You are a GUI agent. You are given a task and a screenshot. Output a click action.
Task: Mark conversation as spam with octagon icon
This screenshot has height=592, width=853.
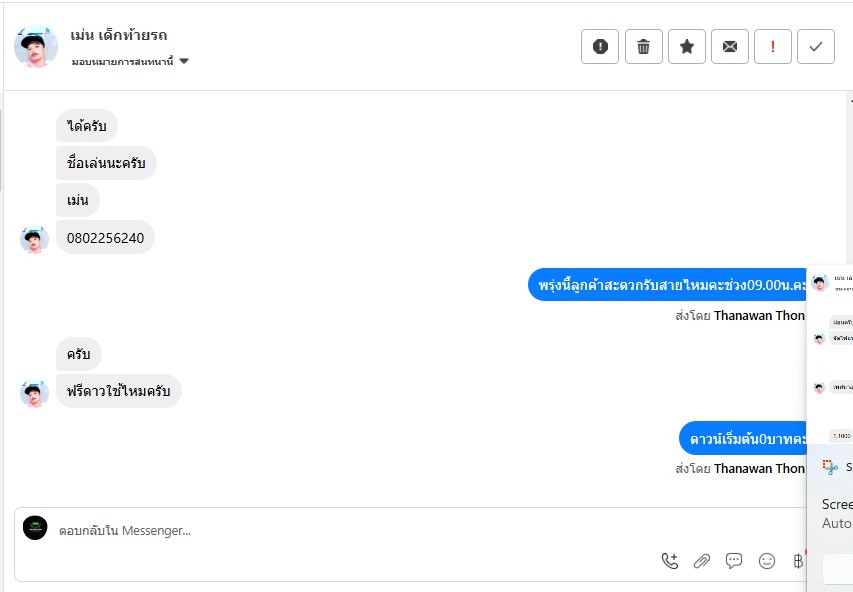click(x=600, y=47)
